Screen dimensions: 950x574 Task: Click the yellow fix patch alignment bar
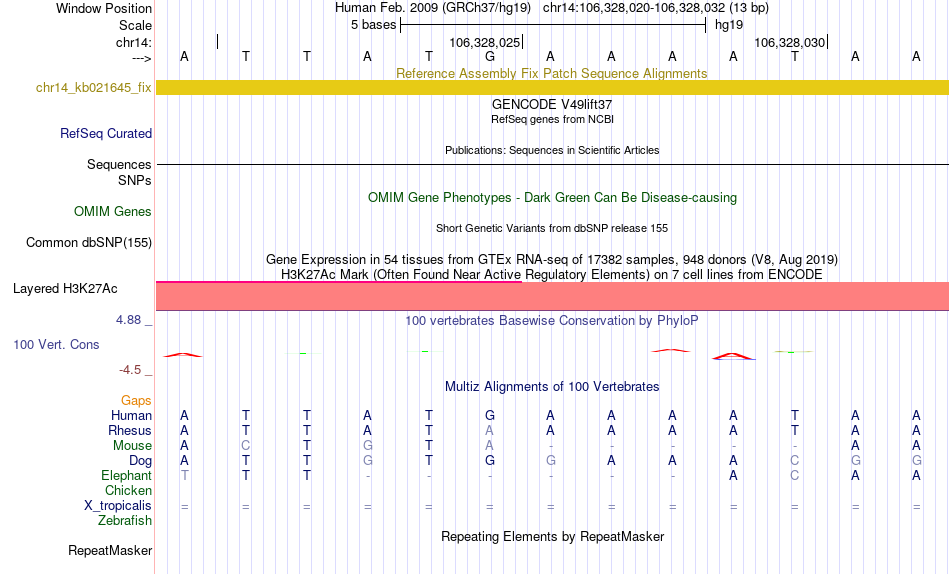(552, 87)
